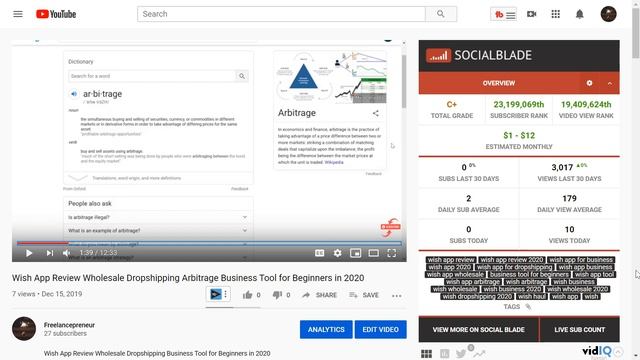Open the YouTube apps grid

556,14
